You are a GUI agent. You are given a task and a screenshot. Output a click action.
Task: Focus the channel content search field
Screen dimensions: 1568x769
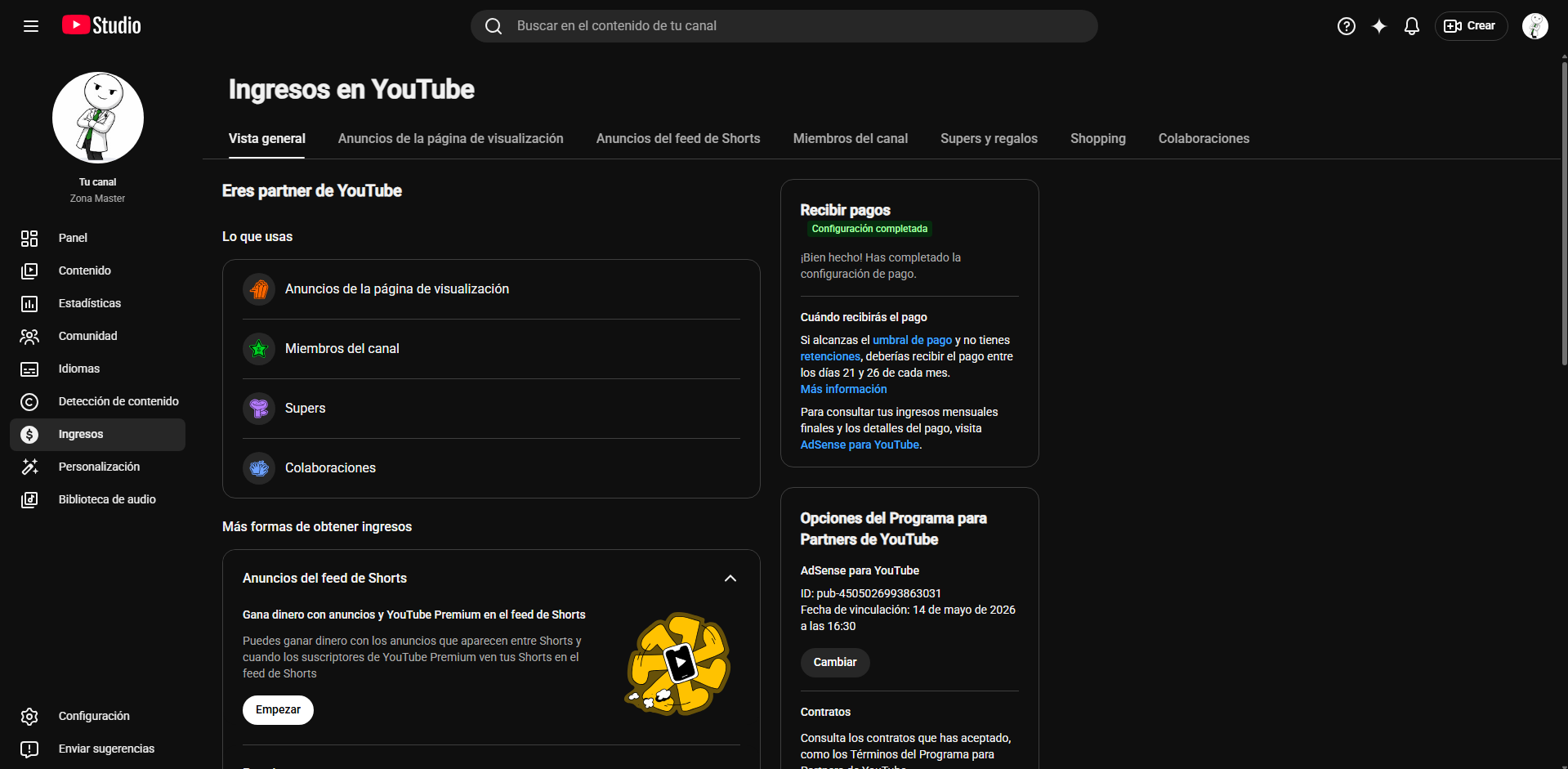point(784,26)
